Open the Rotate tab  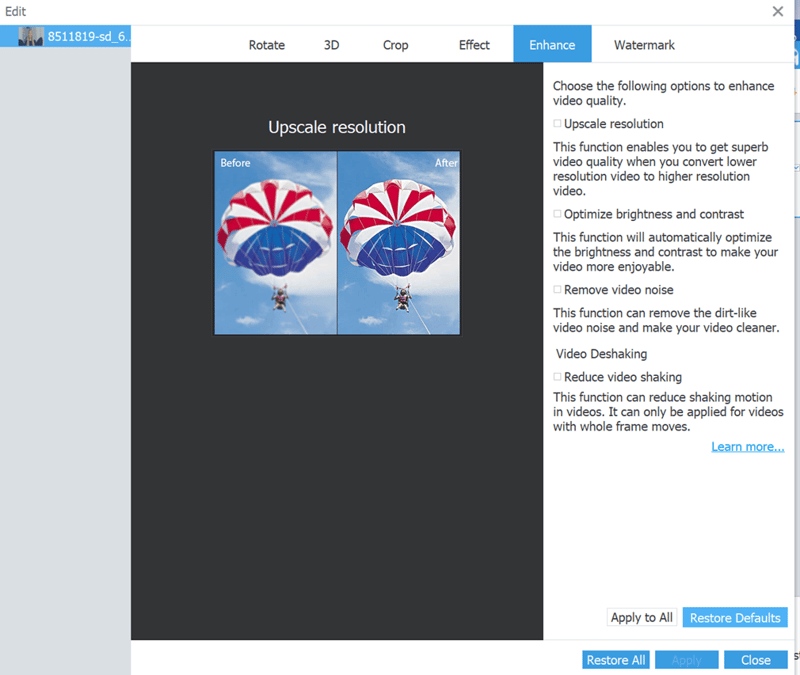(x=267, y=45)
